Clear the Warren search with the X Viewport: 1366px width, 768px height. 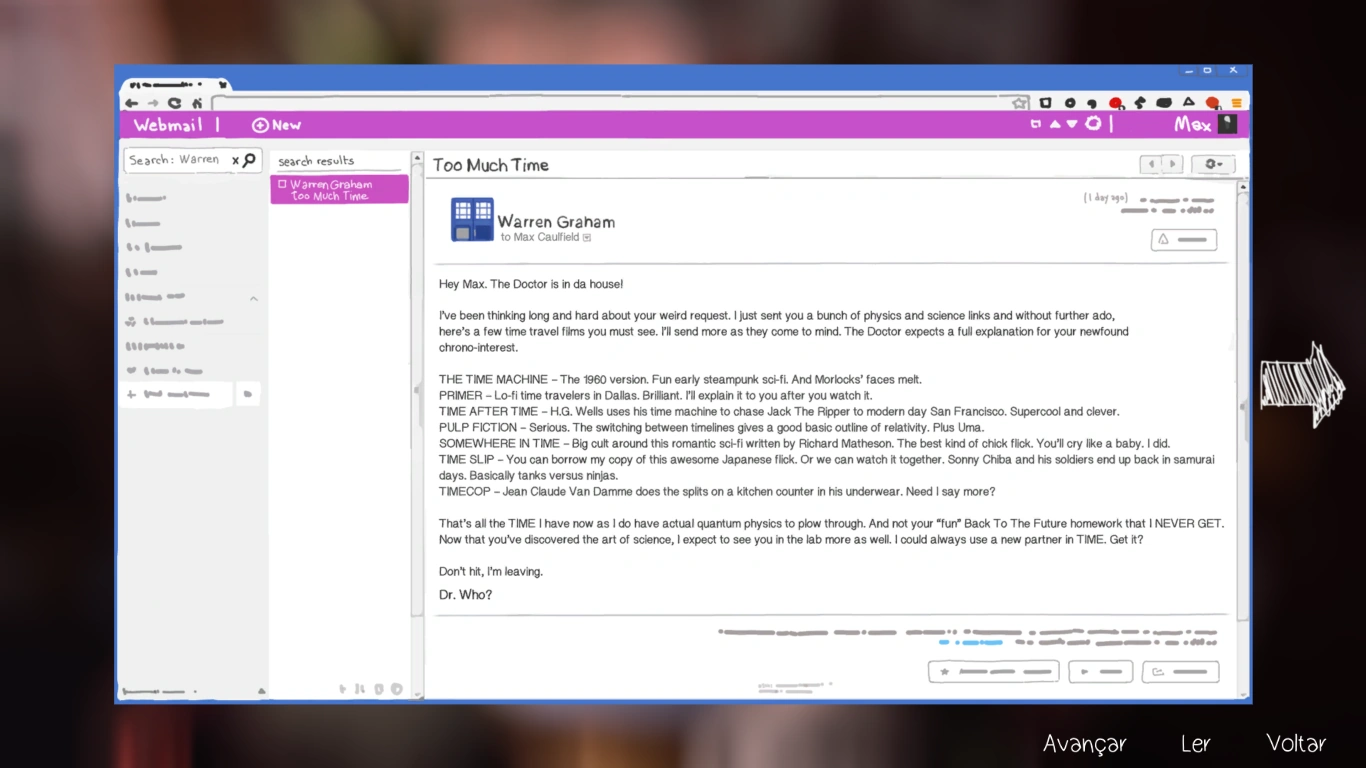click(235, 160)
